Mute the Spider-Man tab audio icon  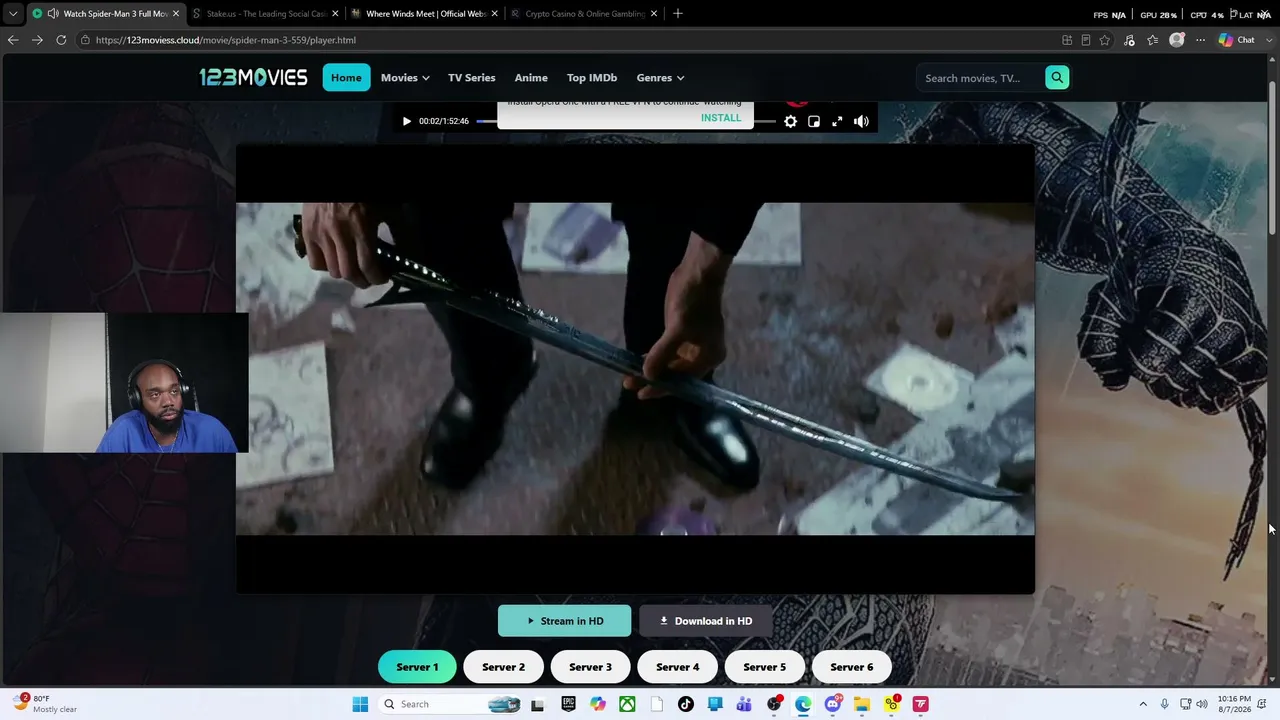[x=52, y=14]
